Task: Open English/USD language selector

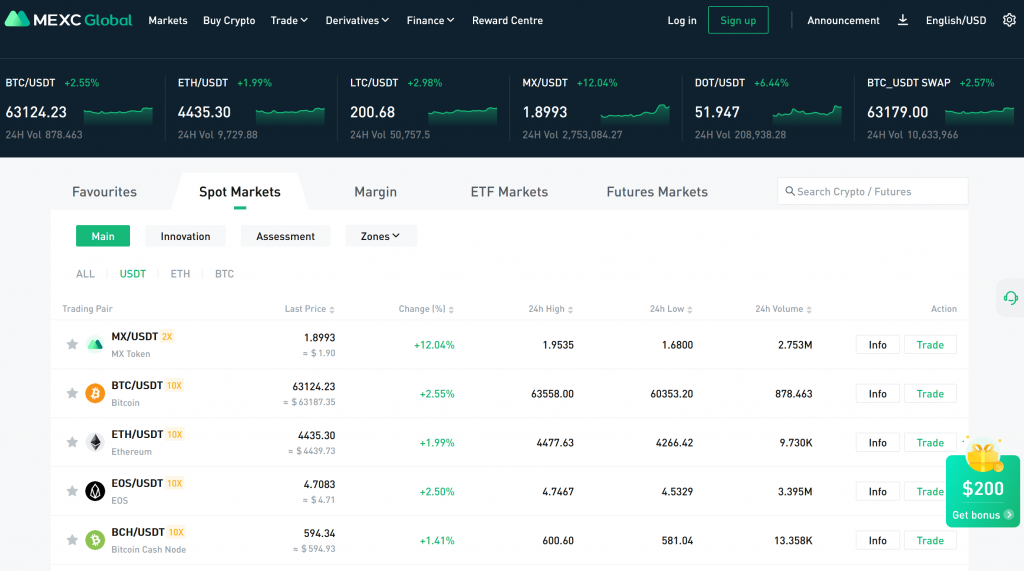Action: 956,20
